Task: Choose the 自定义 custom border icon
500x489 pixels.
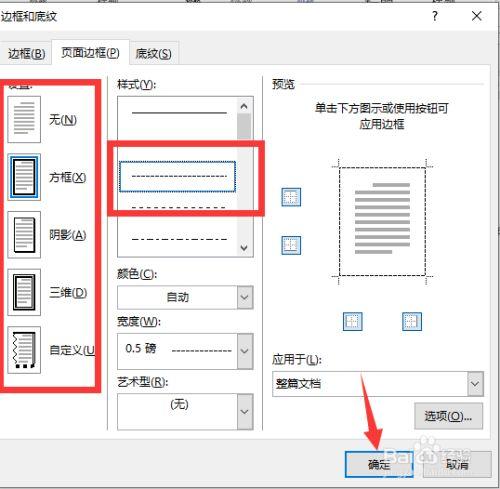Action: 24,350
